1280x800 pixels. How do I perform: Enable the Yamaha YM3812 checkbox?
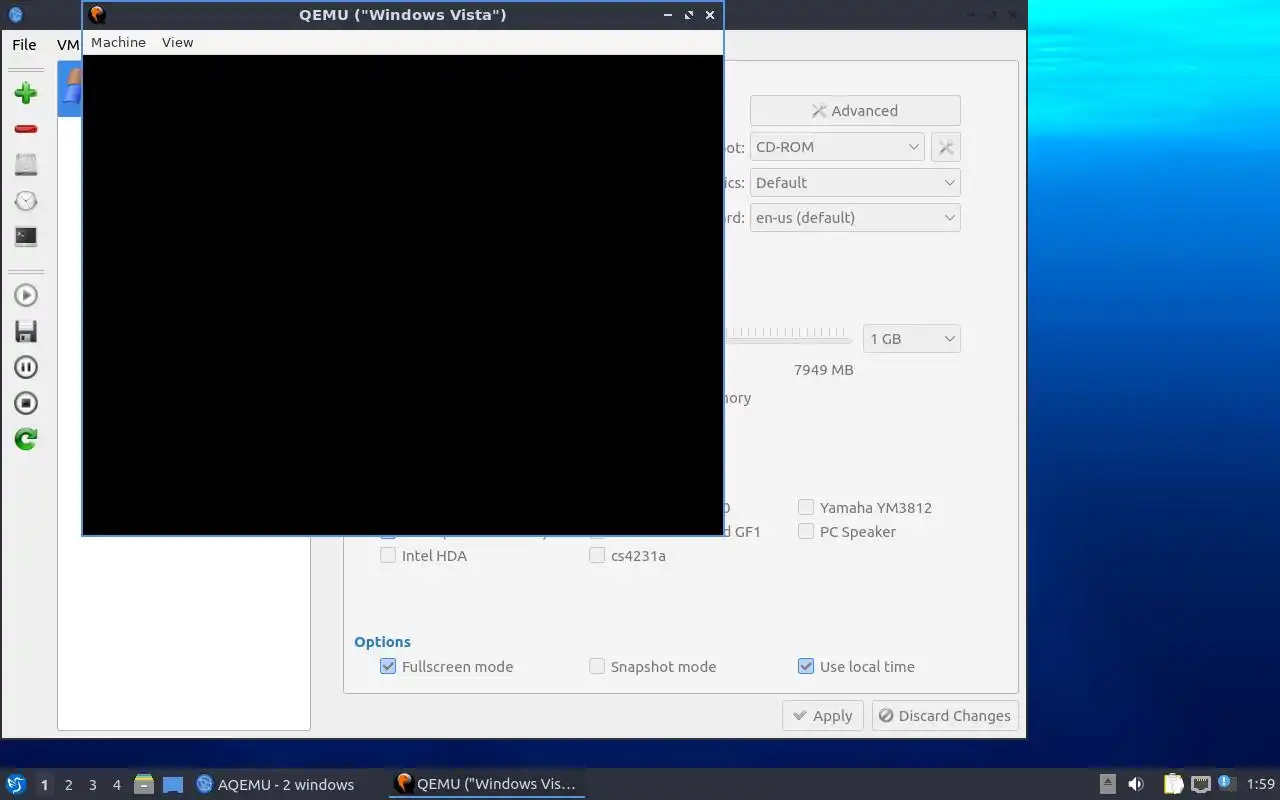(806, 507)
